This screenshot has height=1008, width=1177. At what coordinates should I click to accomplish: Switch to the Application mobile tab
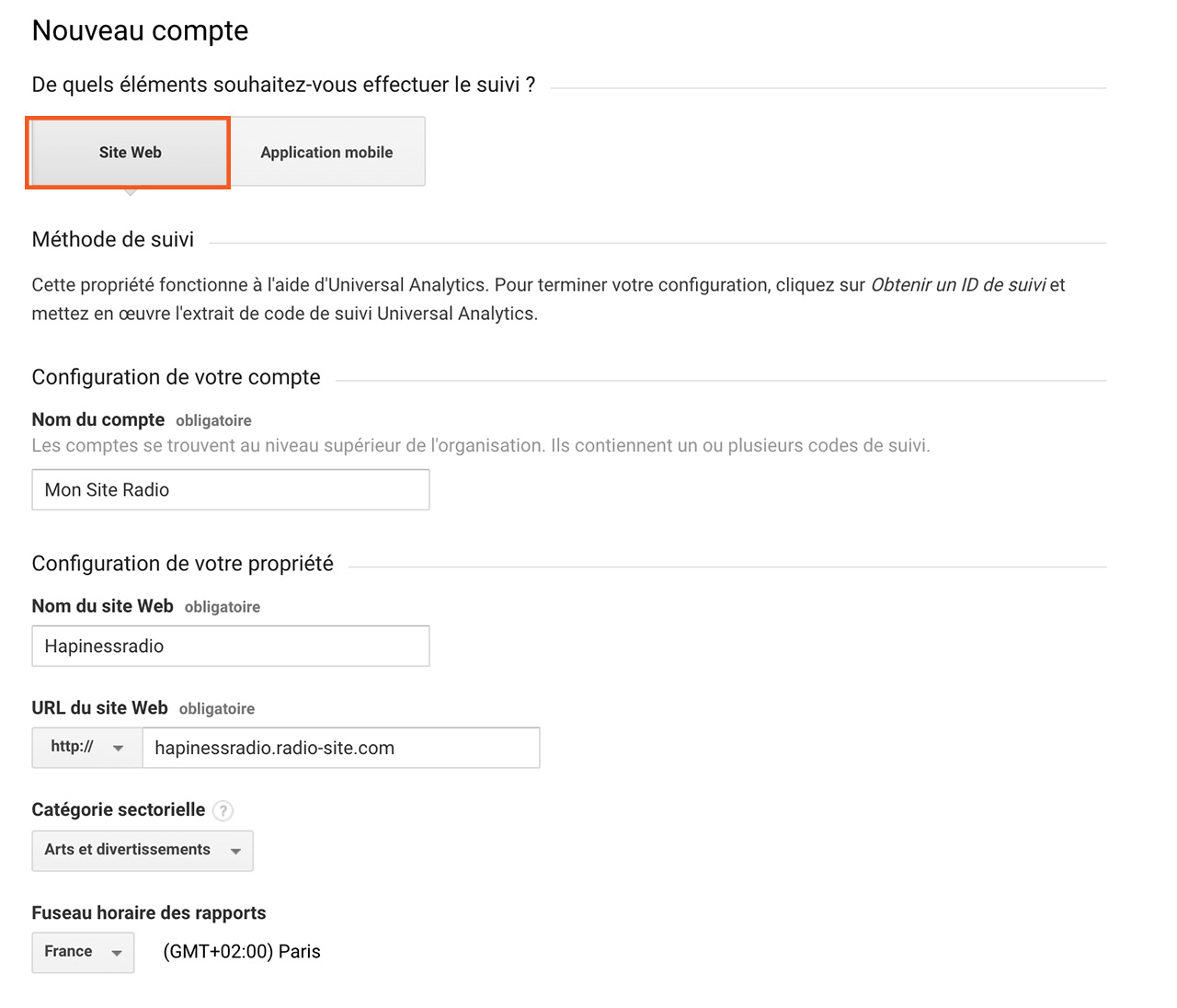(326, 153)
